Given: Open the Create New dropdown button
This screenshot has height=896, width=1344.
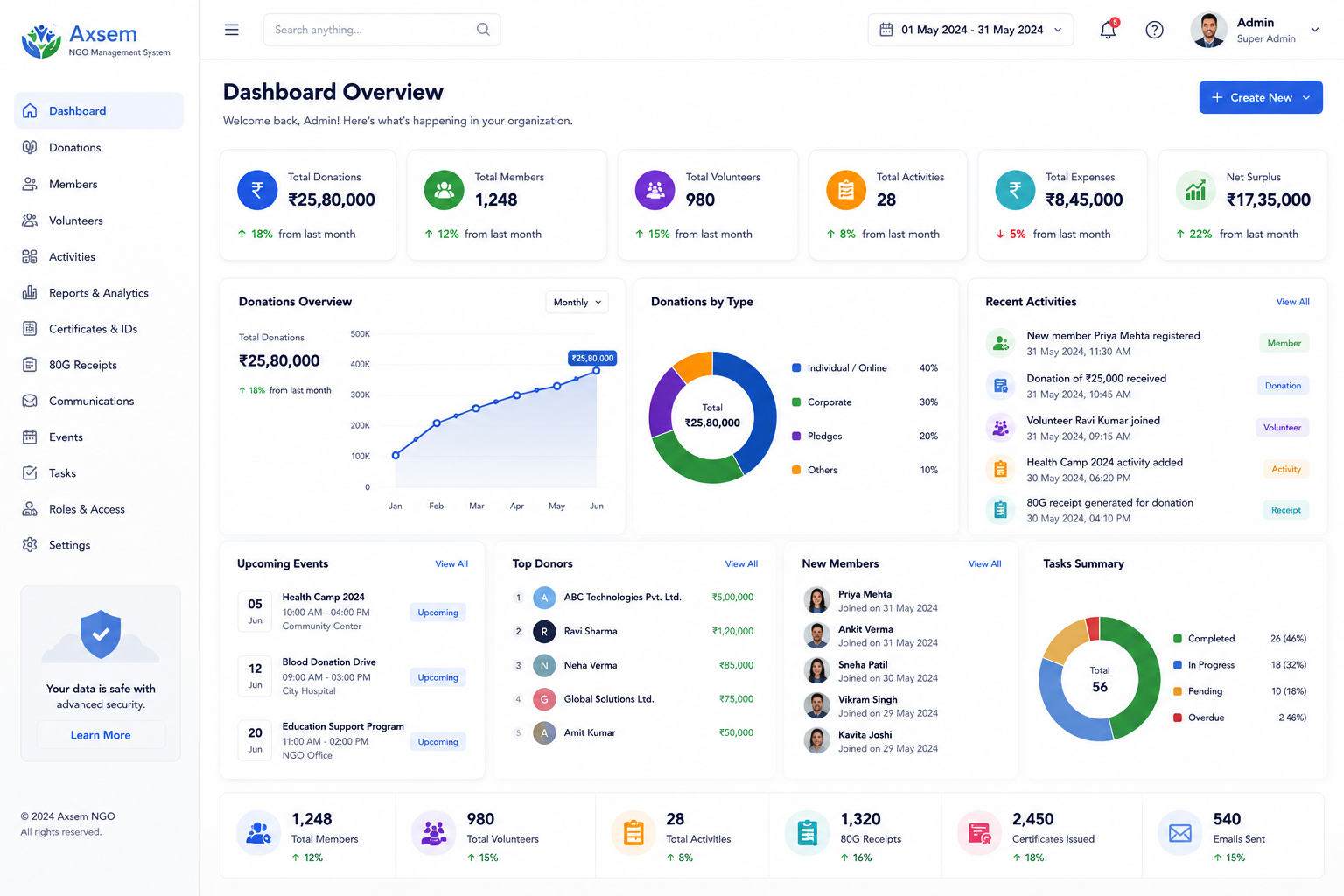Looking at the screenshot, I should coord(1261,97).
